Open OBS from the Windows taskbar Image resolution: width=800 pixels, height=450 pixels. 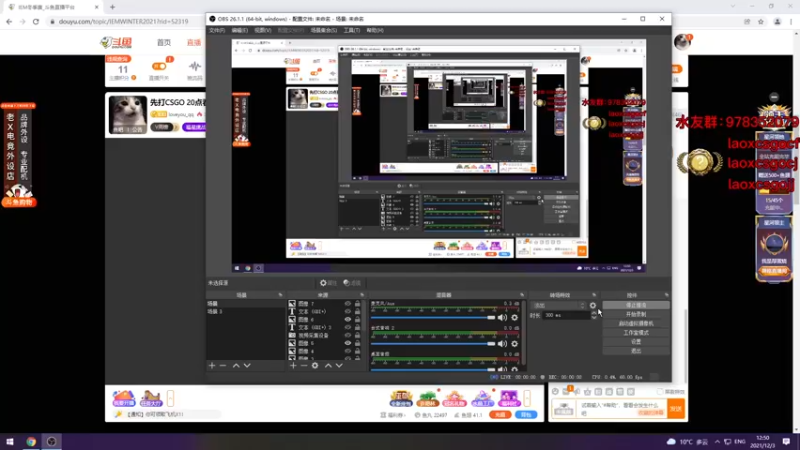pos(52,442)
